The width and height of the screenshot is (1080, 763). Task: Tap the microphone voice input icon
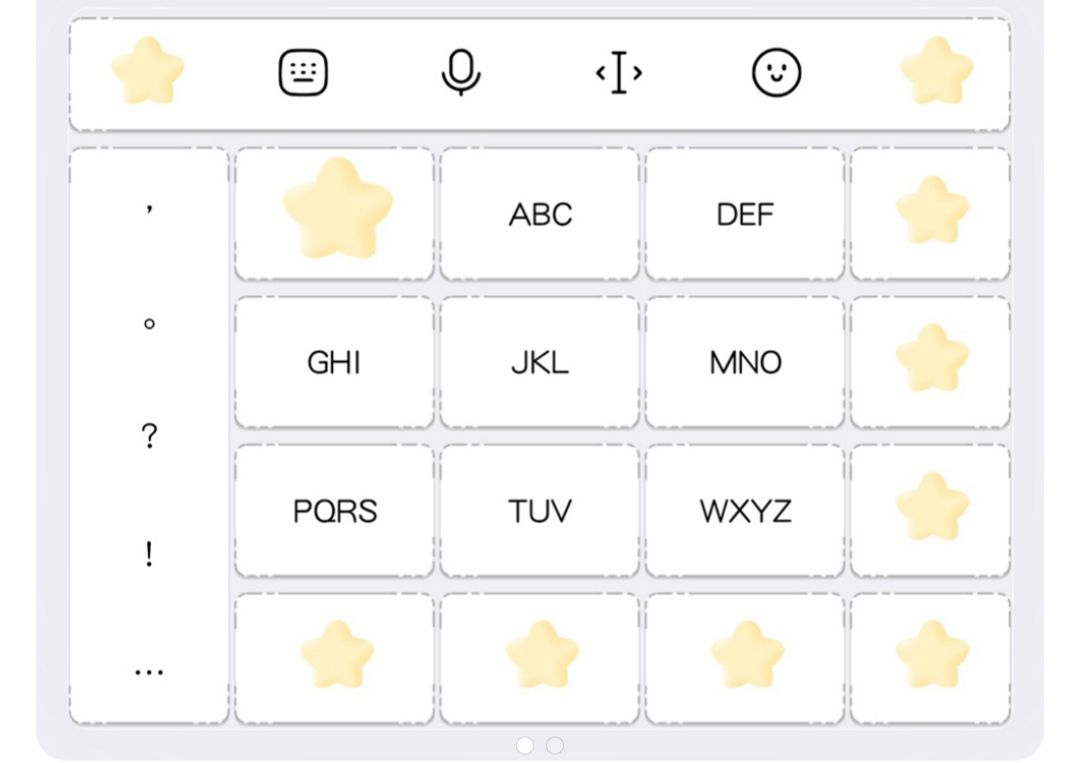pyautogui.click(x=461, y=73)
